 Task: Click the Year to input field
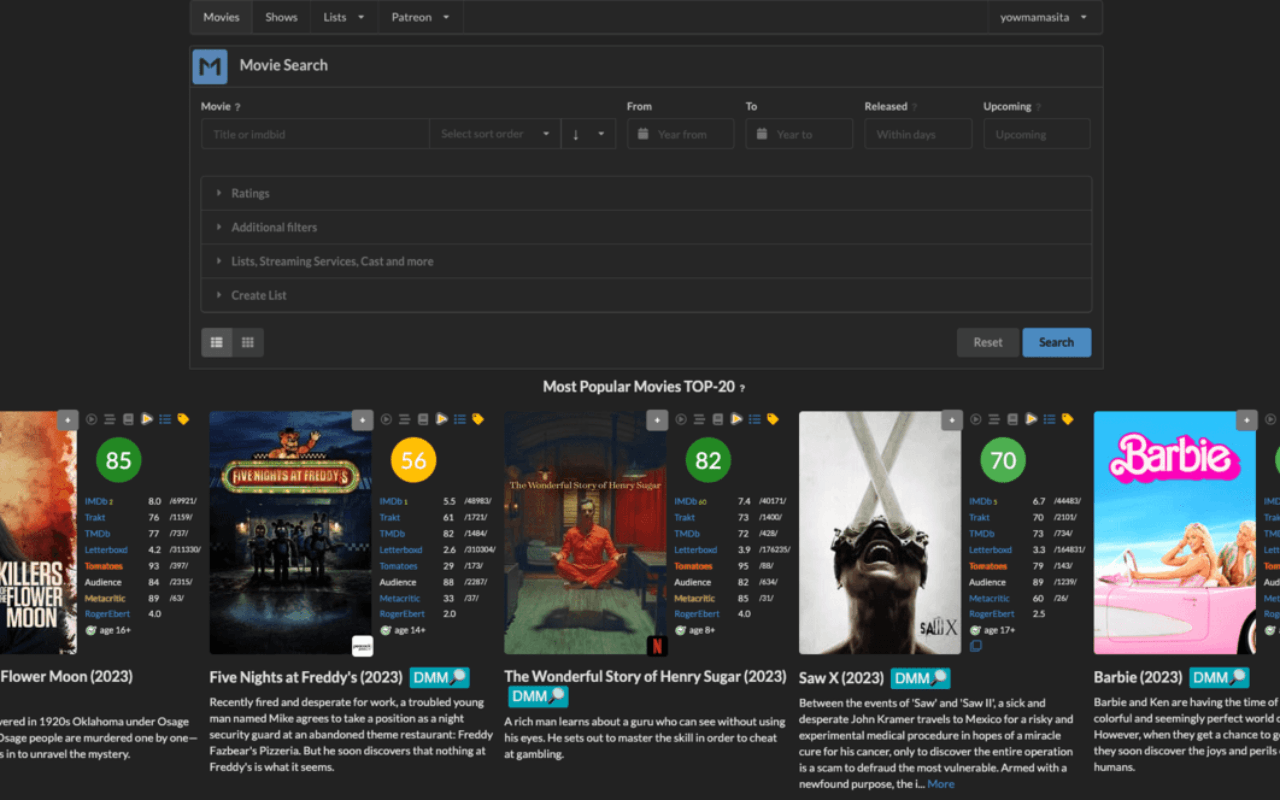point(799,134)
